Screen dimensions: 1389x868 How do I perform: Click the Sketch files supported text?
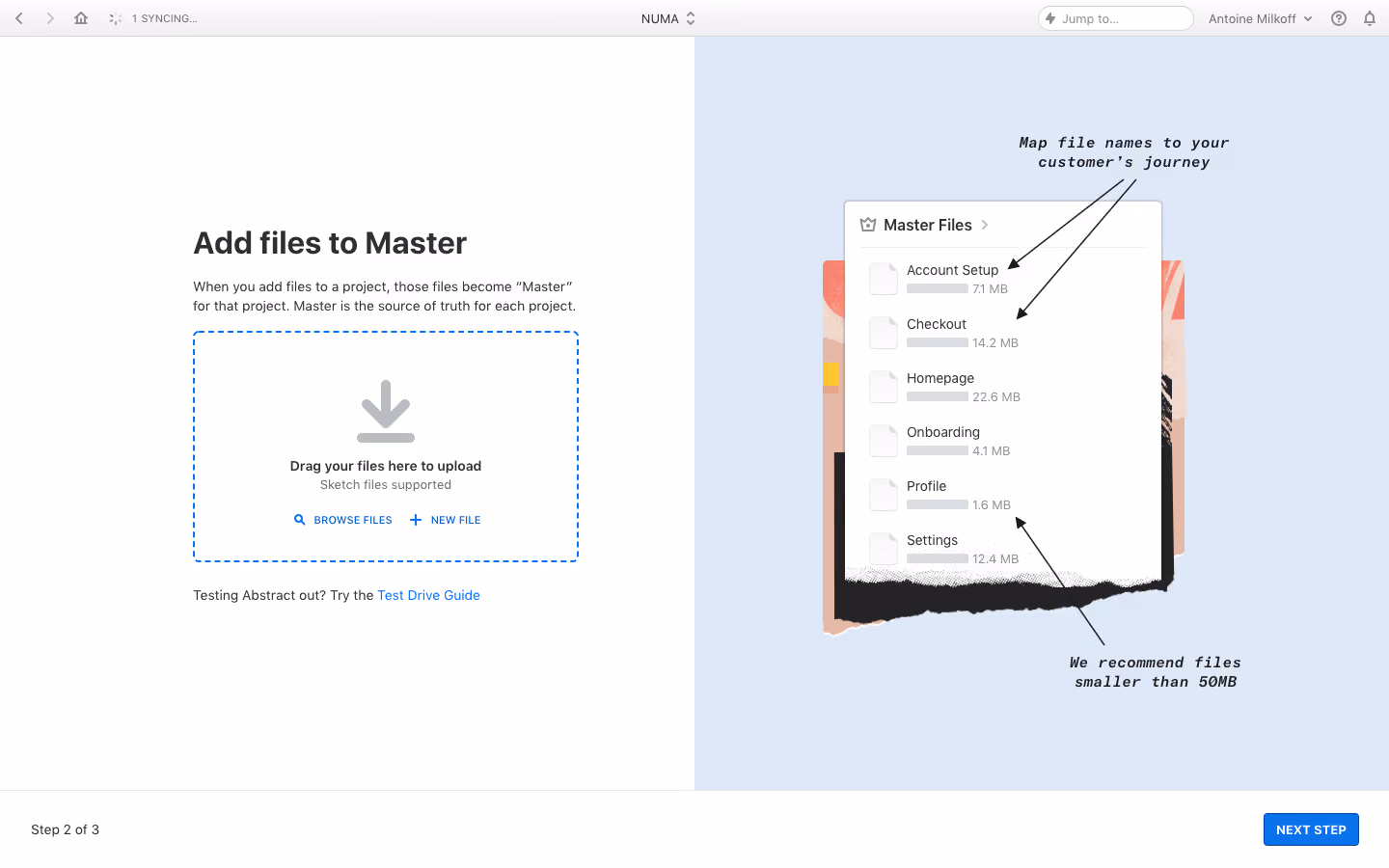click(x=386, y=485)
